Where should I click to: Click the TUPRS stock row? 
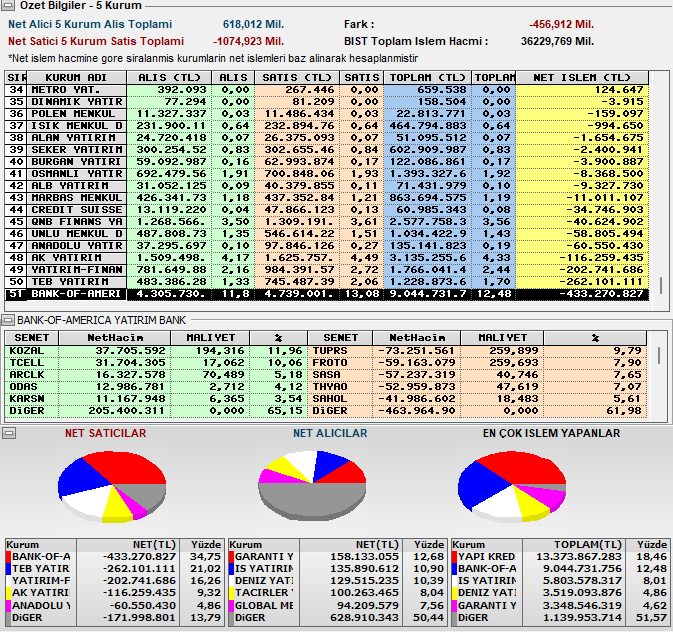[x=477, y=351]
